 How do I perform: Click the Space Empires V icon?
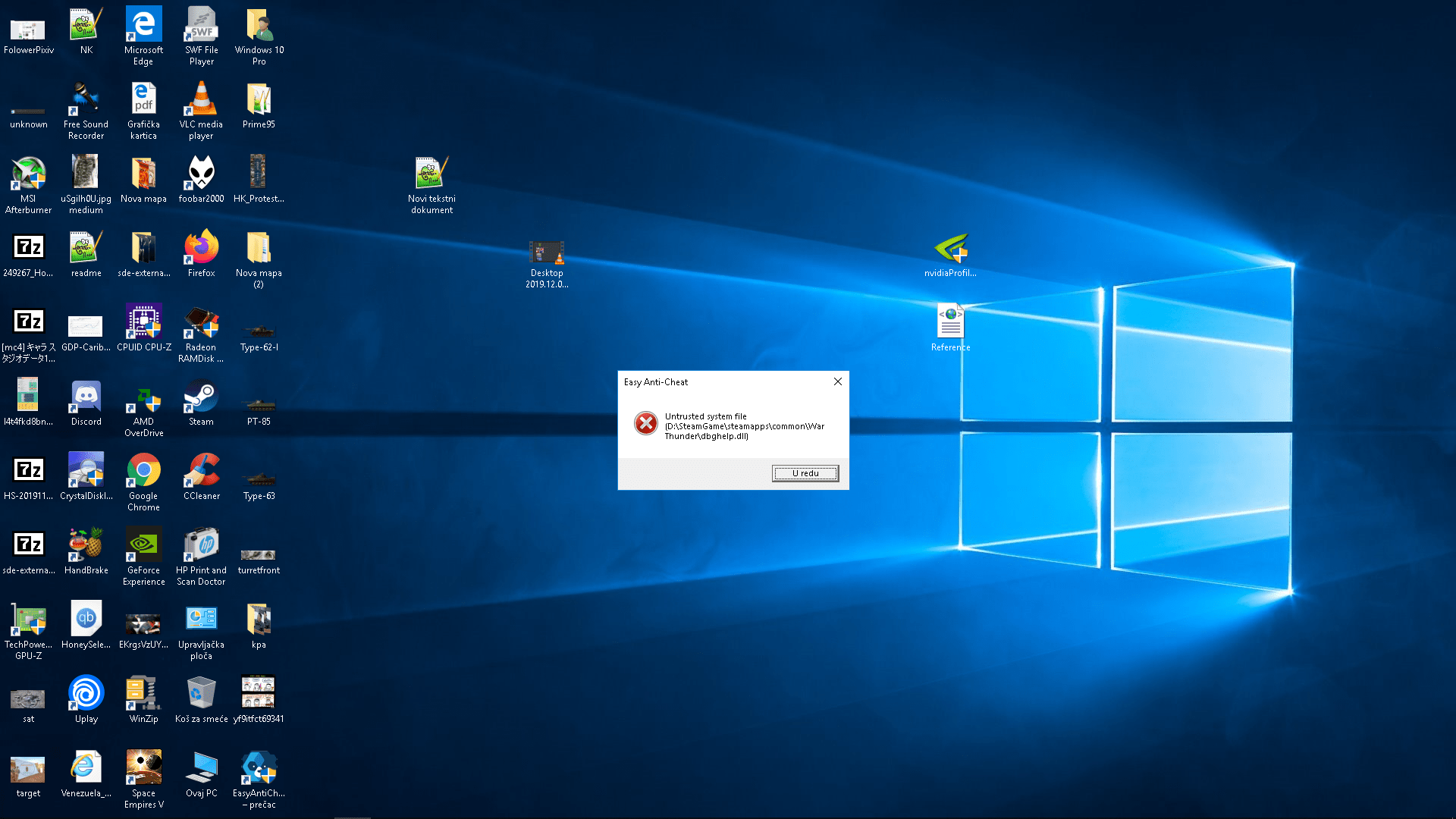point(143,779)
